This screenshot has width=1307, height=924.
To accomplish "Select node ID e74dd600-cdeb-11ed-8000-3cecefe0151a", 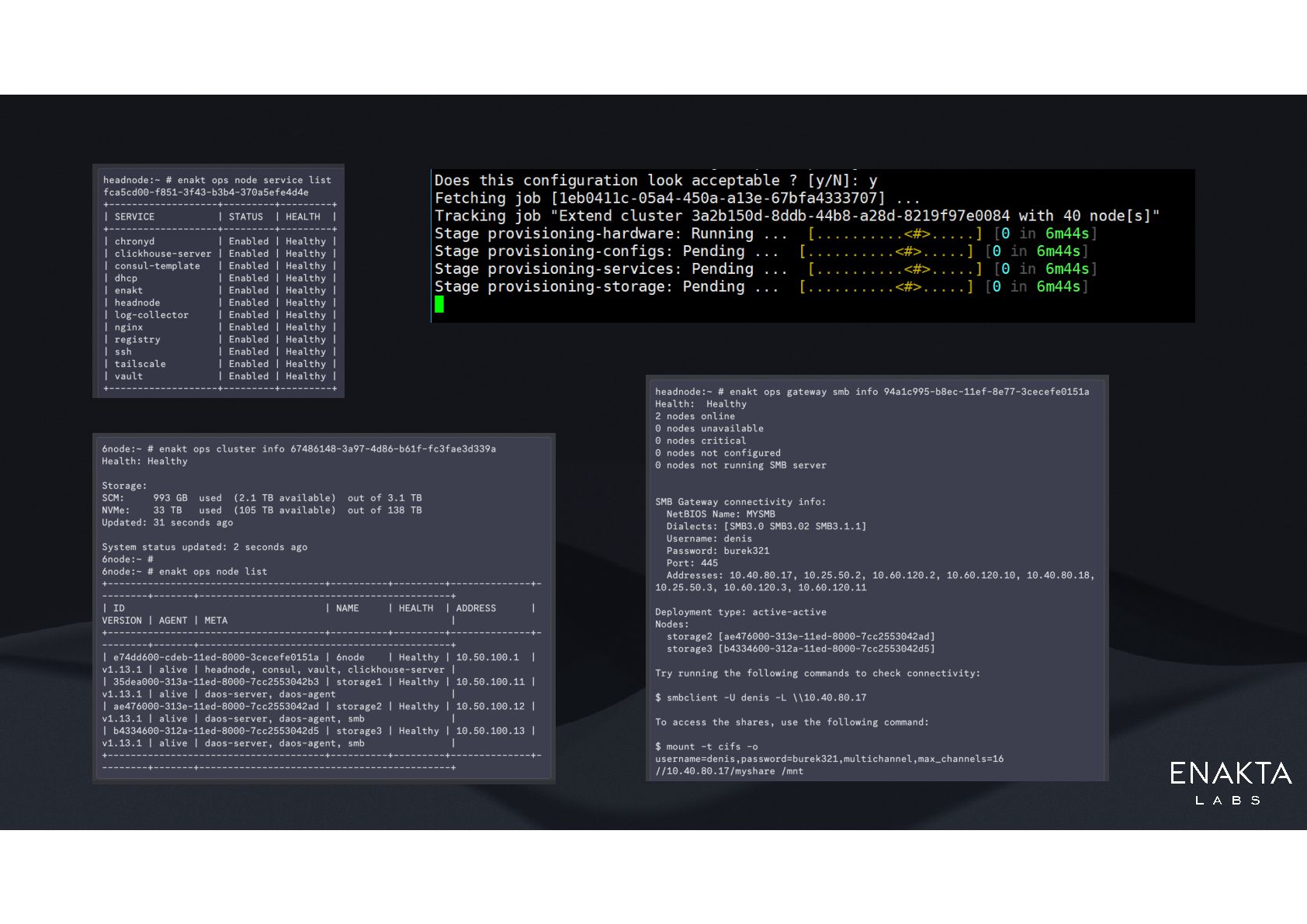I will 216,658.
